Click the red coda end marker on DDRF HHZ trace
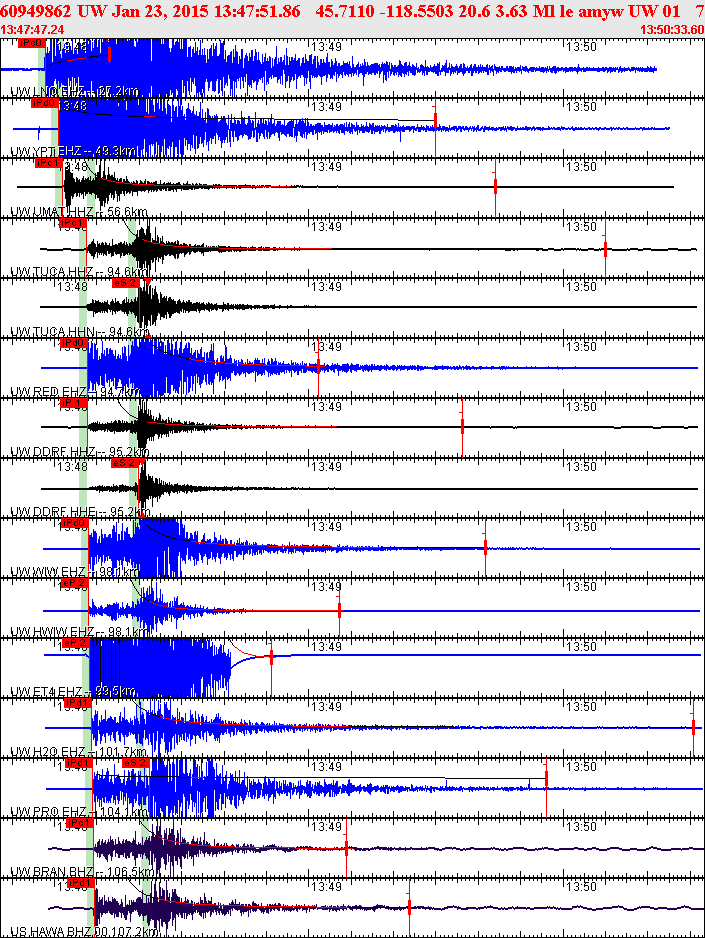This screenshot has width=705, height=938. (462, 427)
